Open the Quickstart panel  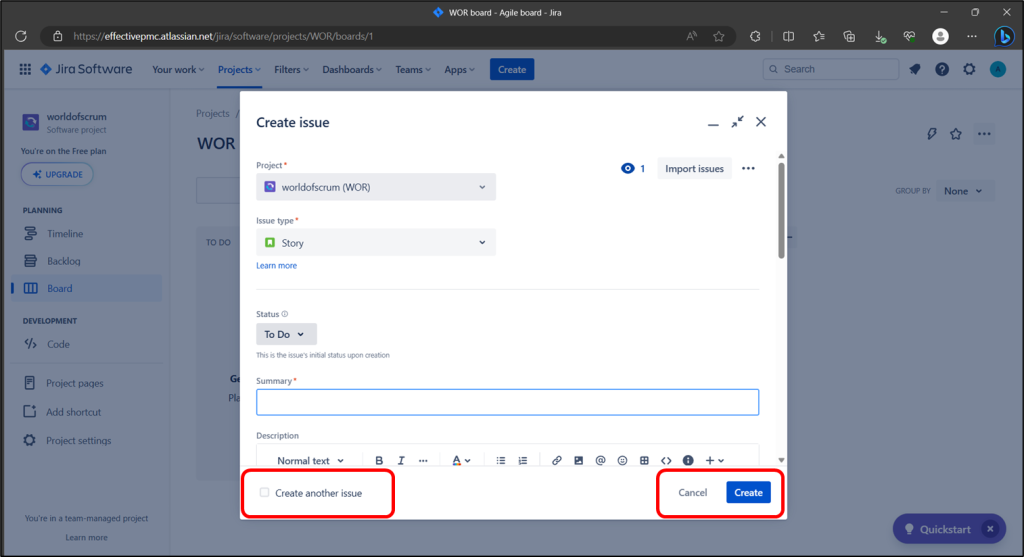(x=938, y=529)
